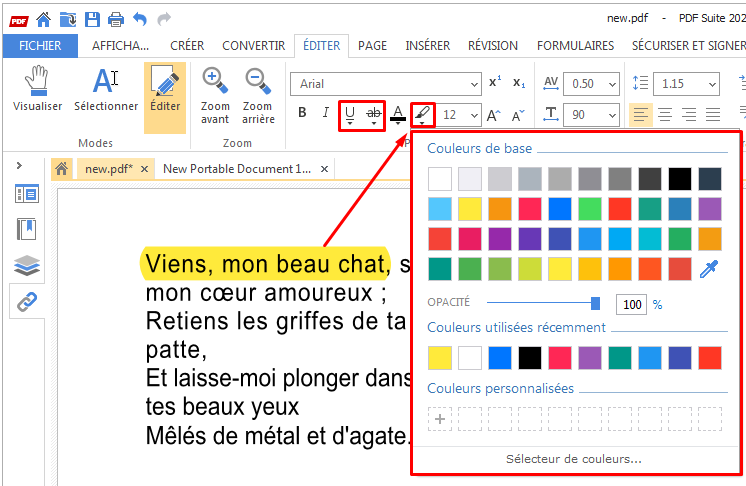Viewport: 746px width, 486px height.
Task: Click the horizontal text scale T icon
Action: 550,114
